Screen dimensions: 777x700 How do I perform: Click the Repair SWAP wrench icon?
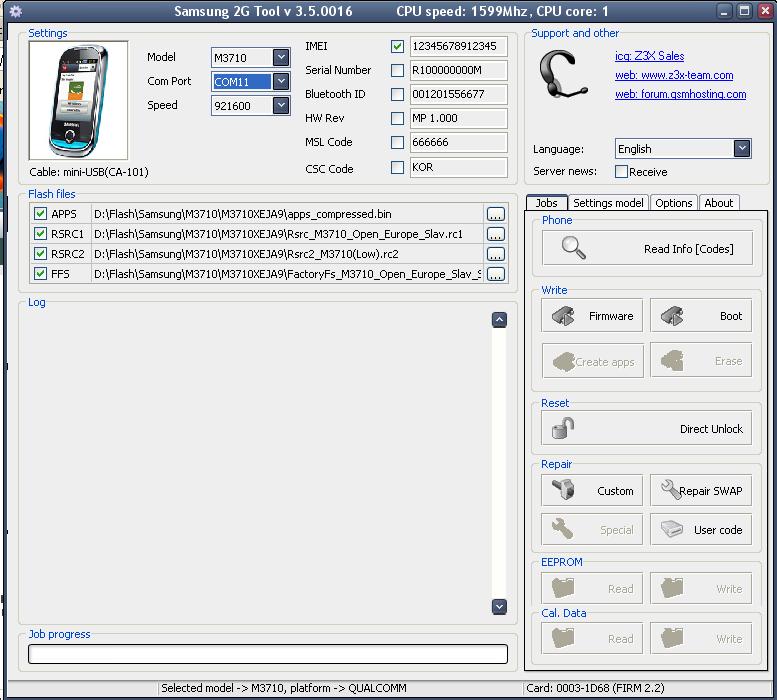671,490
